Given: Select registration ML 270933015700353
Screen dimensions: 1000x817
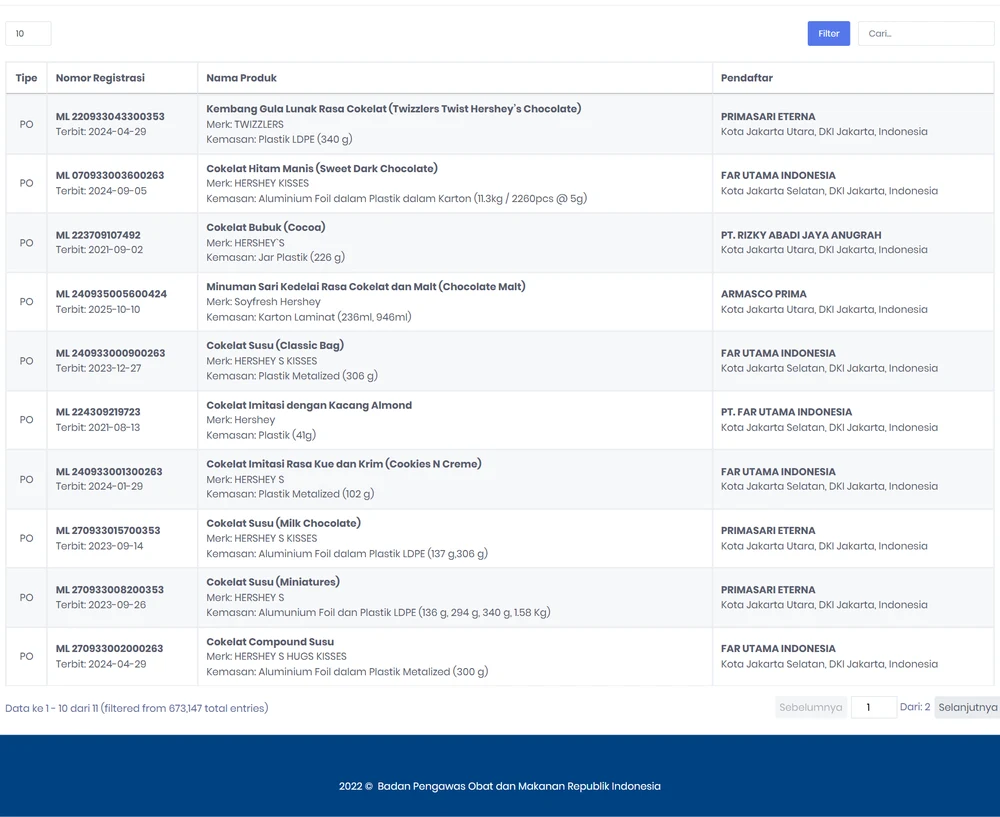Looking at the screenshot, I should pyautogui.click(x=108, y=531).
